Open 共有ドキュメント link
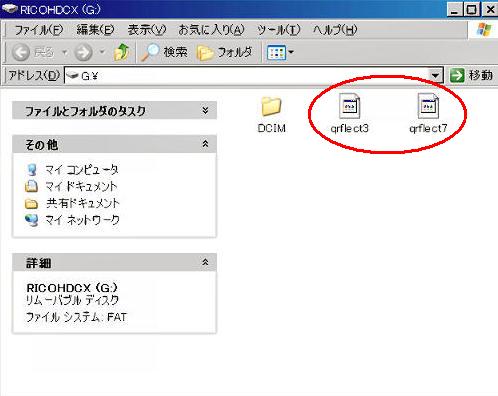Viewport: 498px width, 396px height. [x=83, y=203]
